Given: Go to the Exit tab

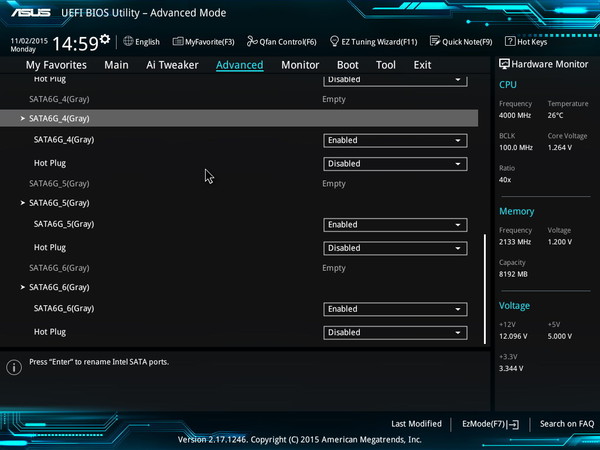Looking at the screenshot, I should [x=422, y=65].
